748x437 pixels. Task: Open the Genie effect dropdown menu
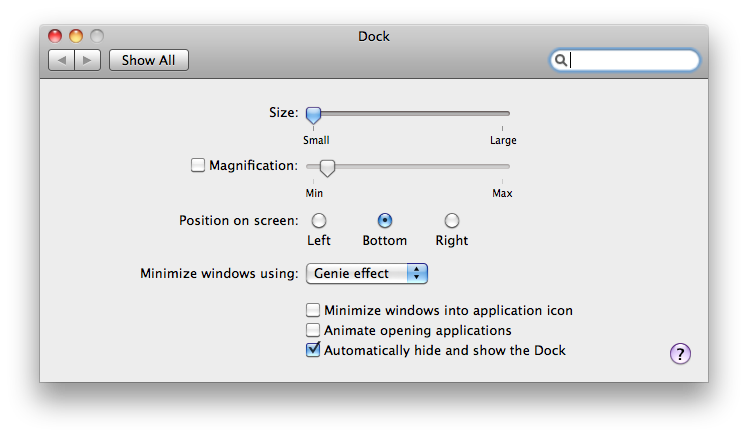[x=366, y=273]
